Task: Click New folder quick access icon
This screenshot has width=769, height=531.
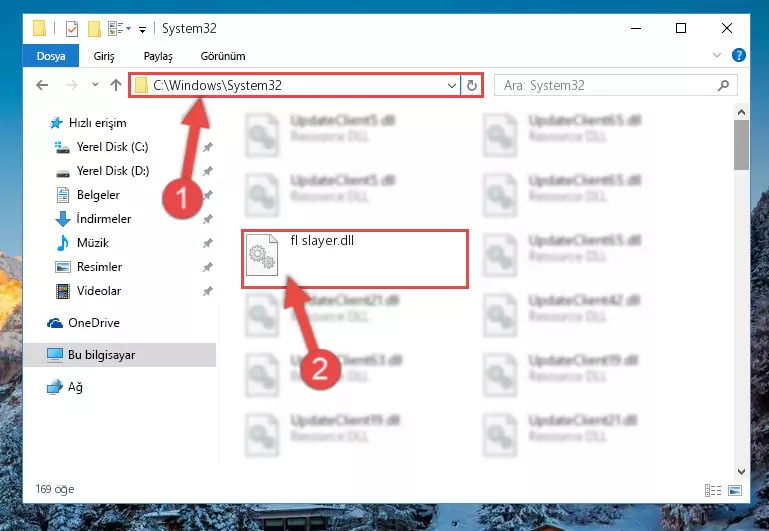Action: 94,28
